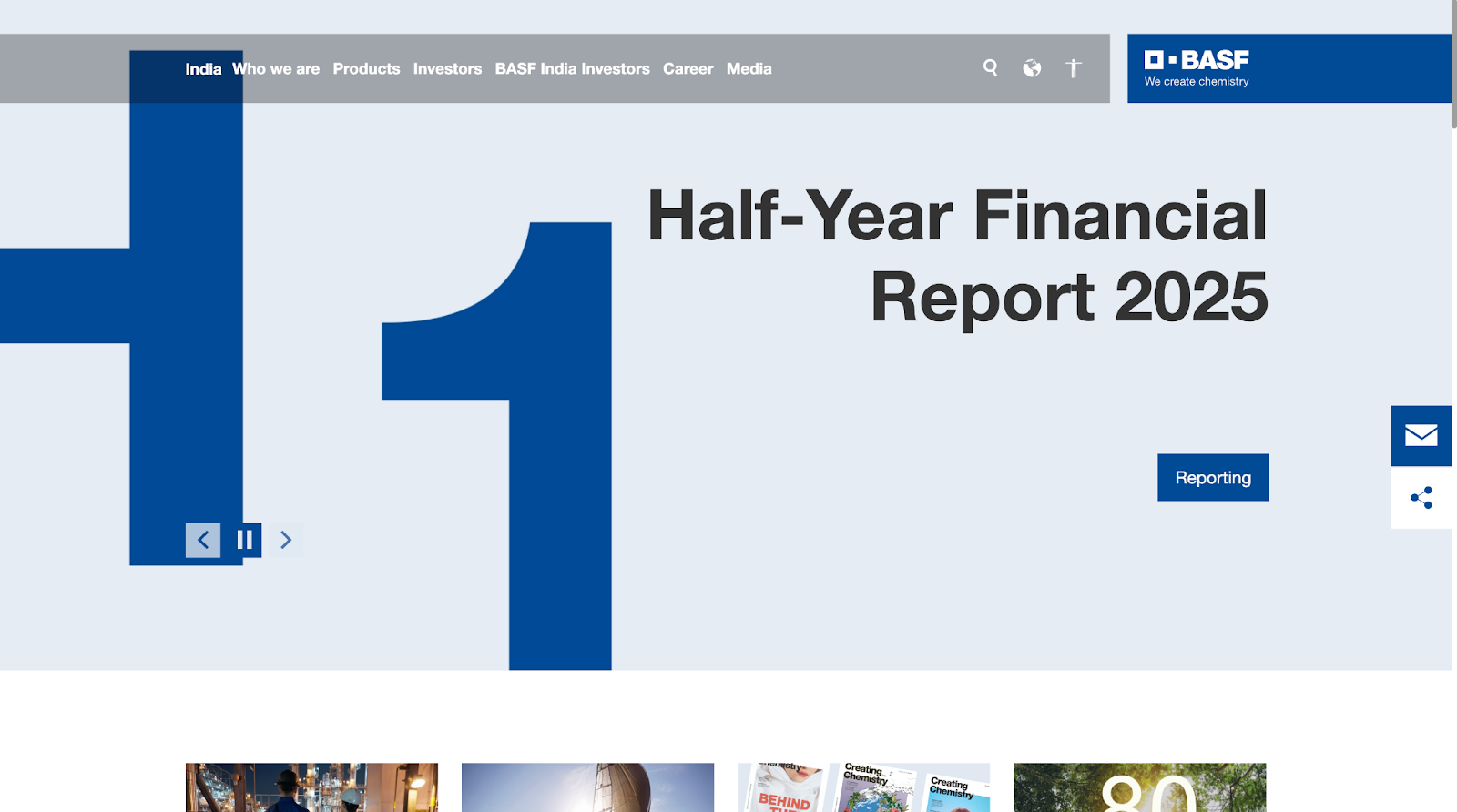The width and height of the screenshot is (1457, 812).
Task: Open the Who we are menu
Action: (x=276, y=69)
